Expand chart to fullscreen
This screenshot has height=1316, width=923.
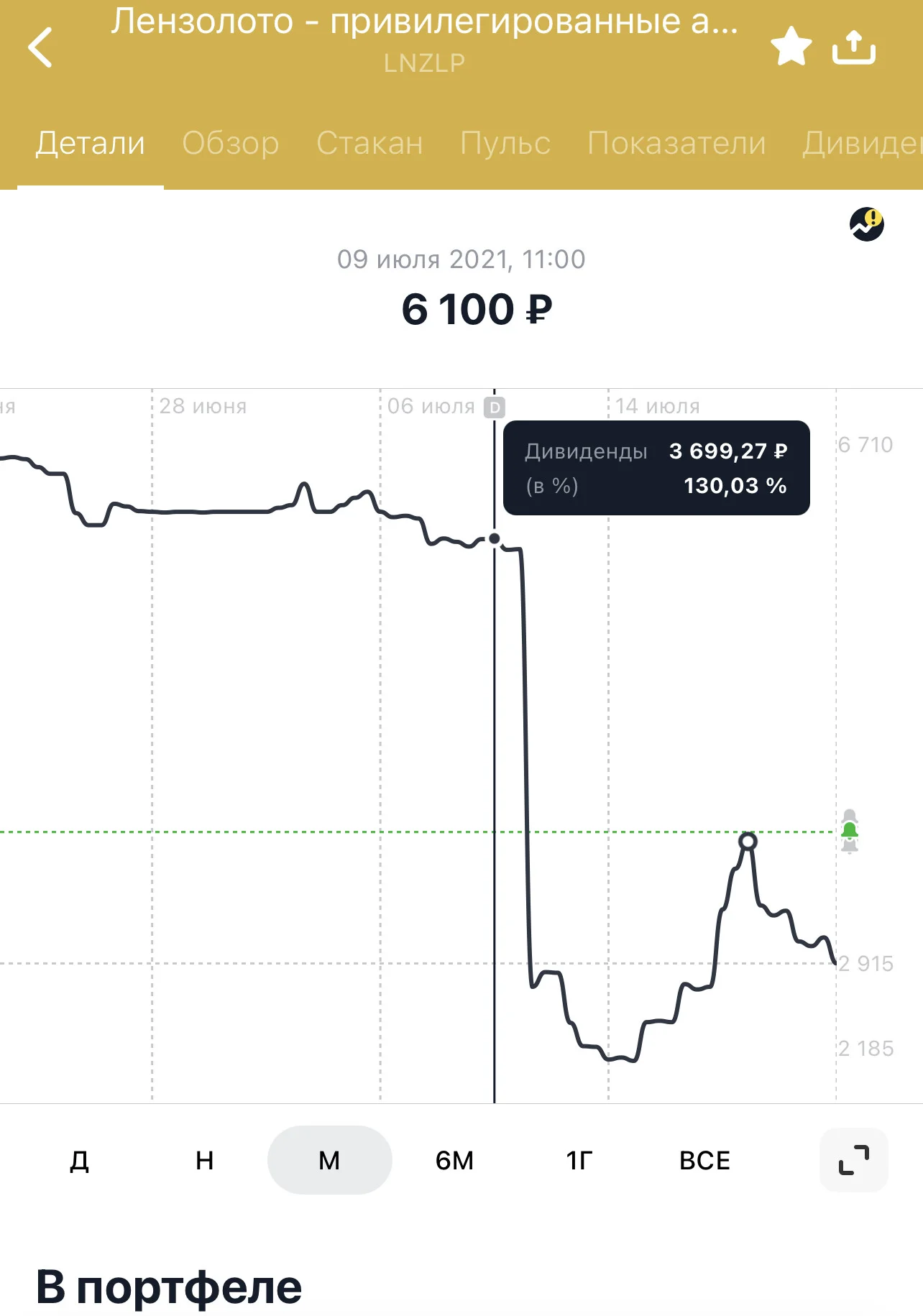tap(854, 1160)
